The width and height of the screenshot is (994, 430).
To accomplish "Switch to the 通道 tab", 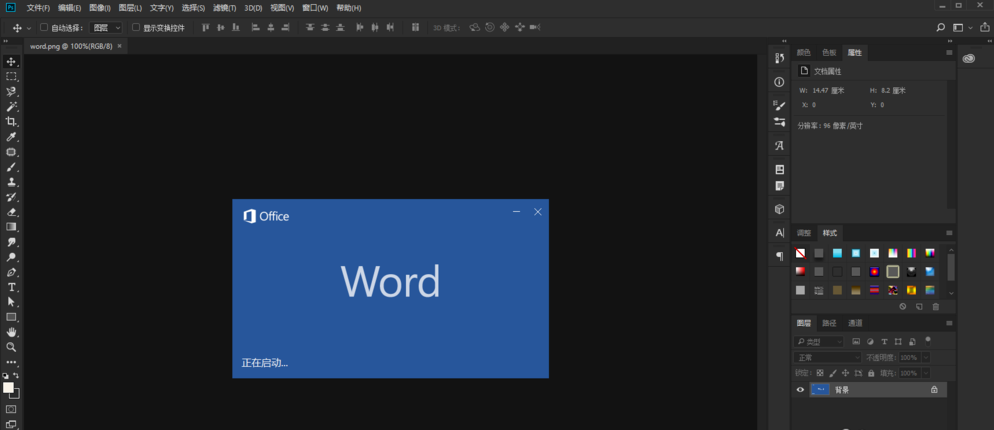I will click(x=855, y=323).
